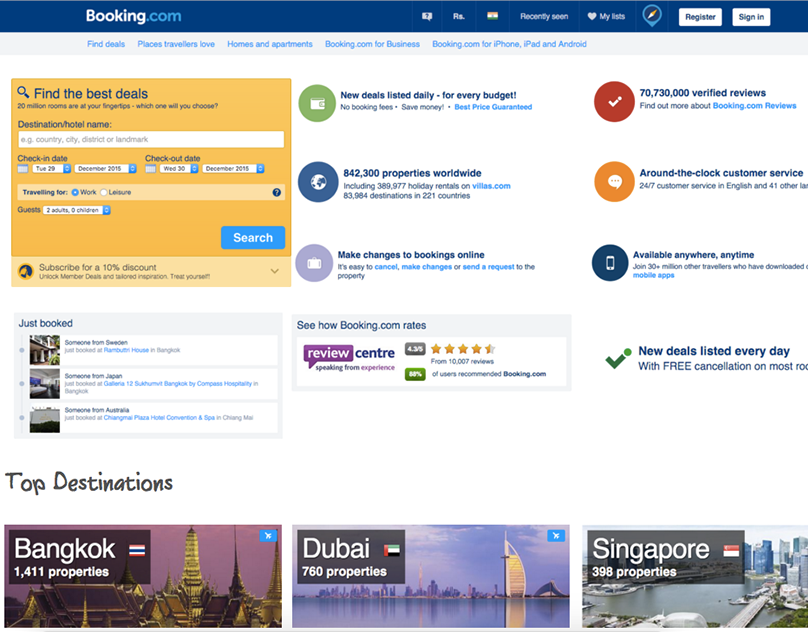Open the check-in month dropdown December 2015
This screenshot has width=808, height=632.
(x=106, y=169)
